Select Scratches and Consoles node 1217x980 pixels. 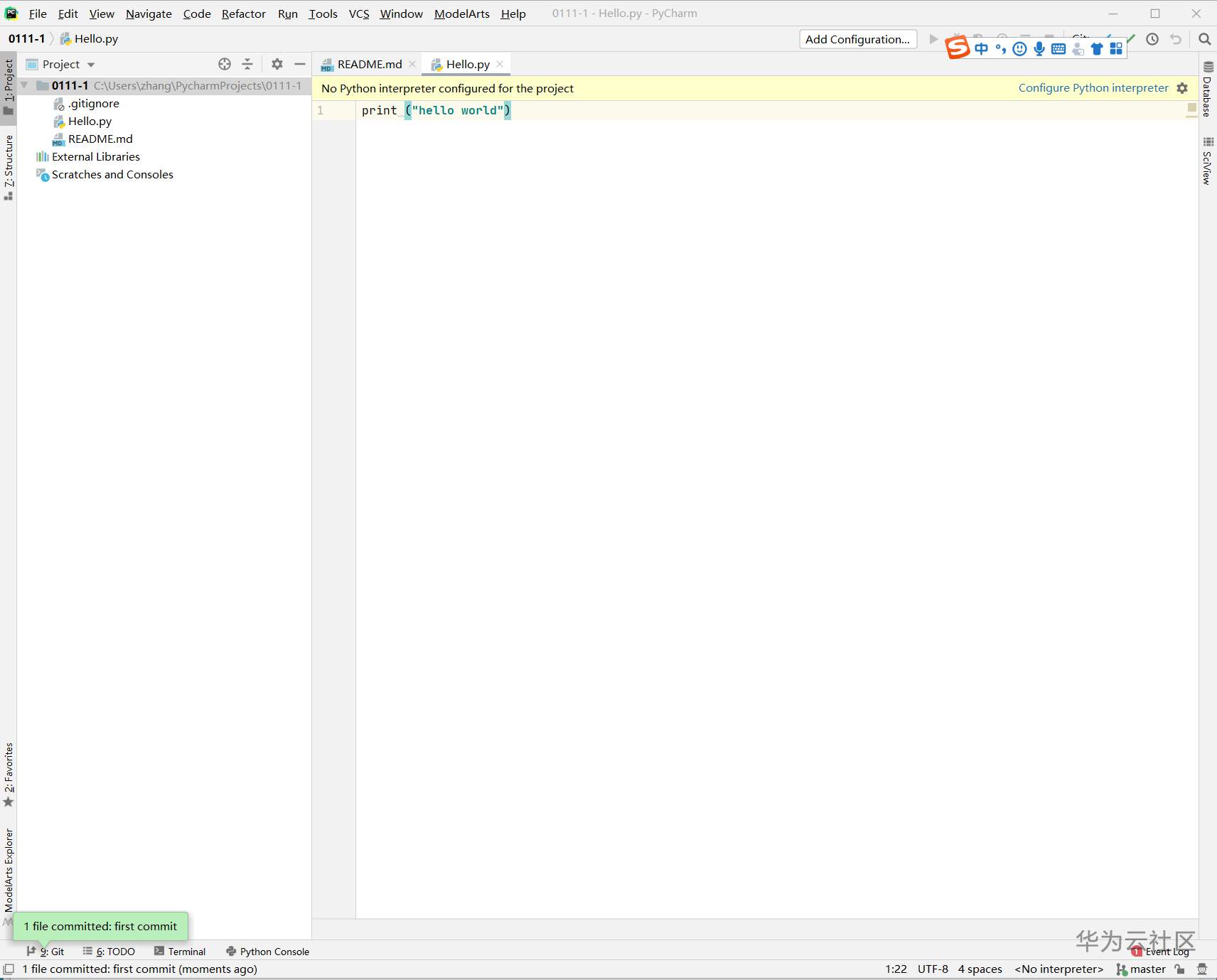coord(112,175)
